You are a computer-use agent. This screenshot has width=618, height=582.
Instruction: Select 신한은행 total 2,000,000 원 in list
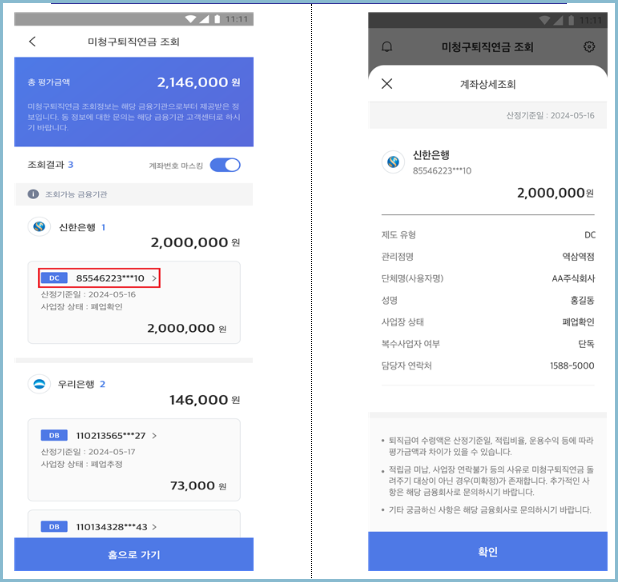[x=195, y=242]
